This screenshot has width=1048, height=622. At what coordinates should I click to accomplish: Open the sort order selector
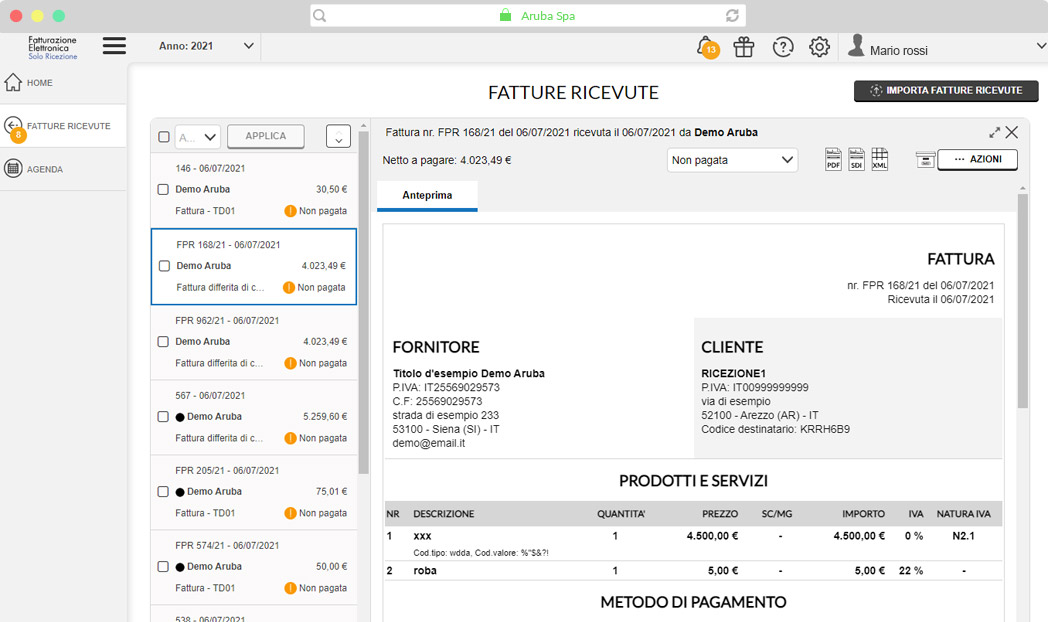pos(338,136)
